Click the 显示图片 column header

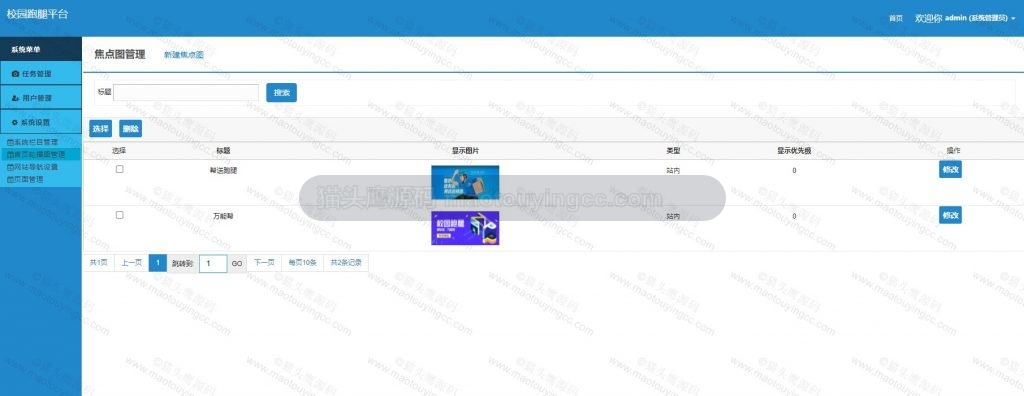465,151
